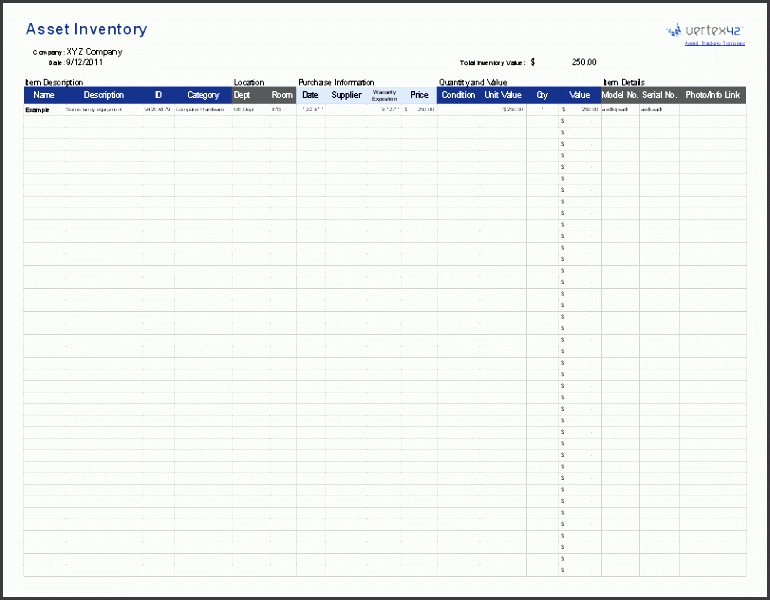770x600 pixels.
Task: Click the Qty column header
Action: 543,95
